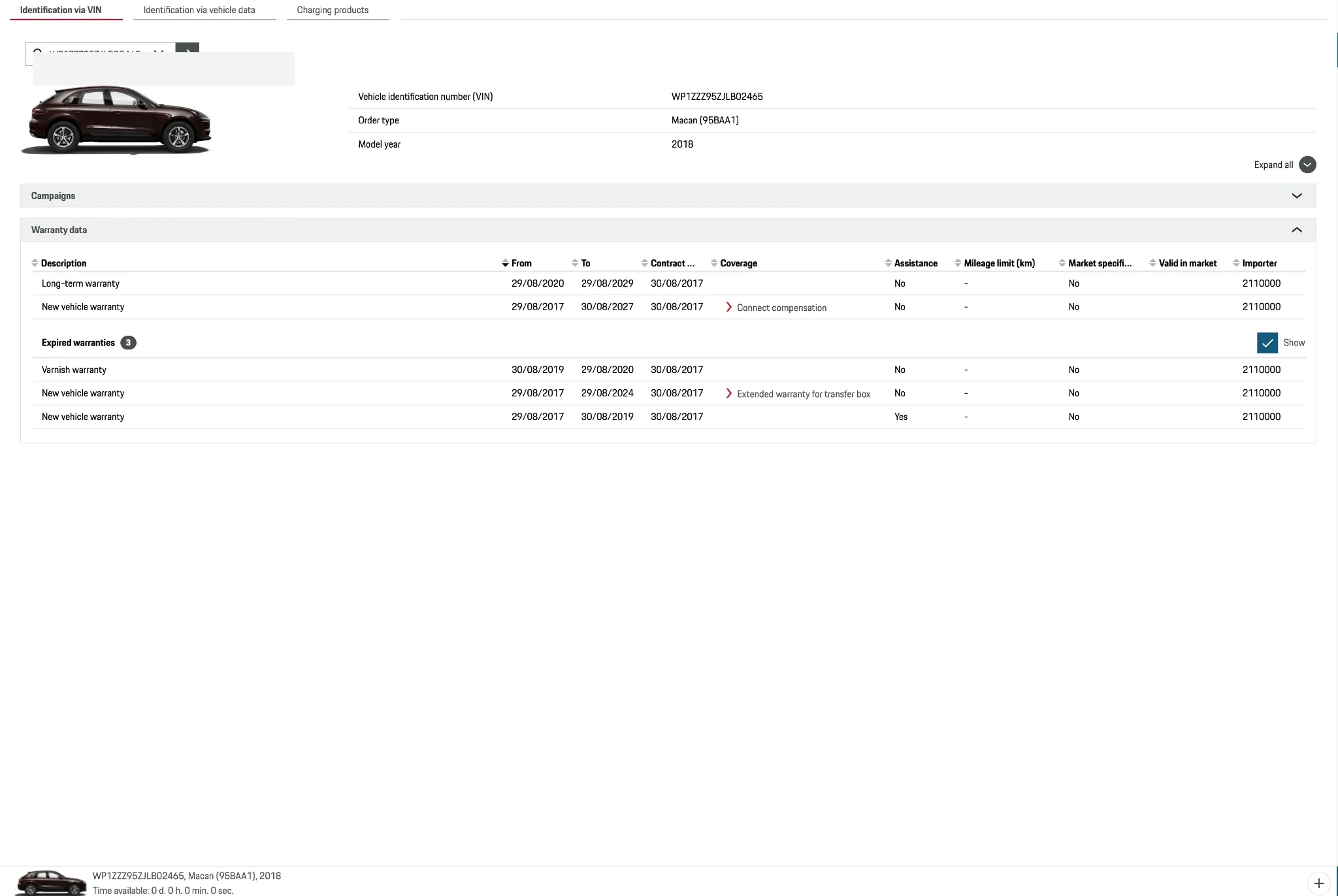Viewport: 1338px width, 896px height.
Task: Sort by Mileage limit (km) column
Action: [x=998, y=263]
